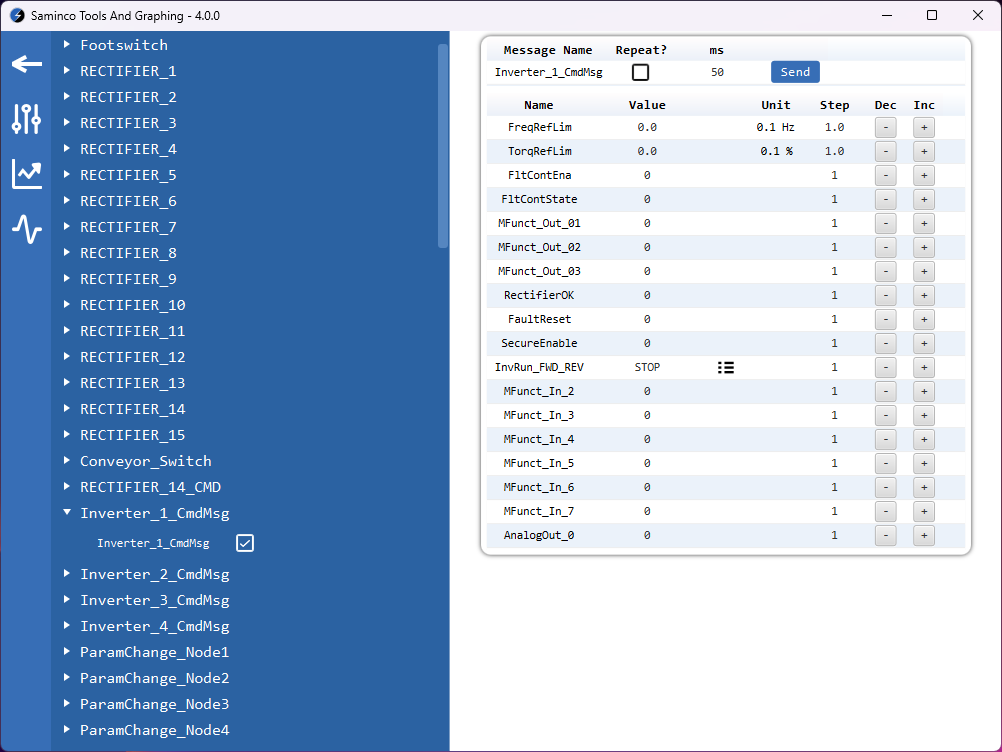Expand the ParamChange_Node1 node
1002x752 pixels.
[66, 652]
